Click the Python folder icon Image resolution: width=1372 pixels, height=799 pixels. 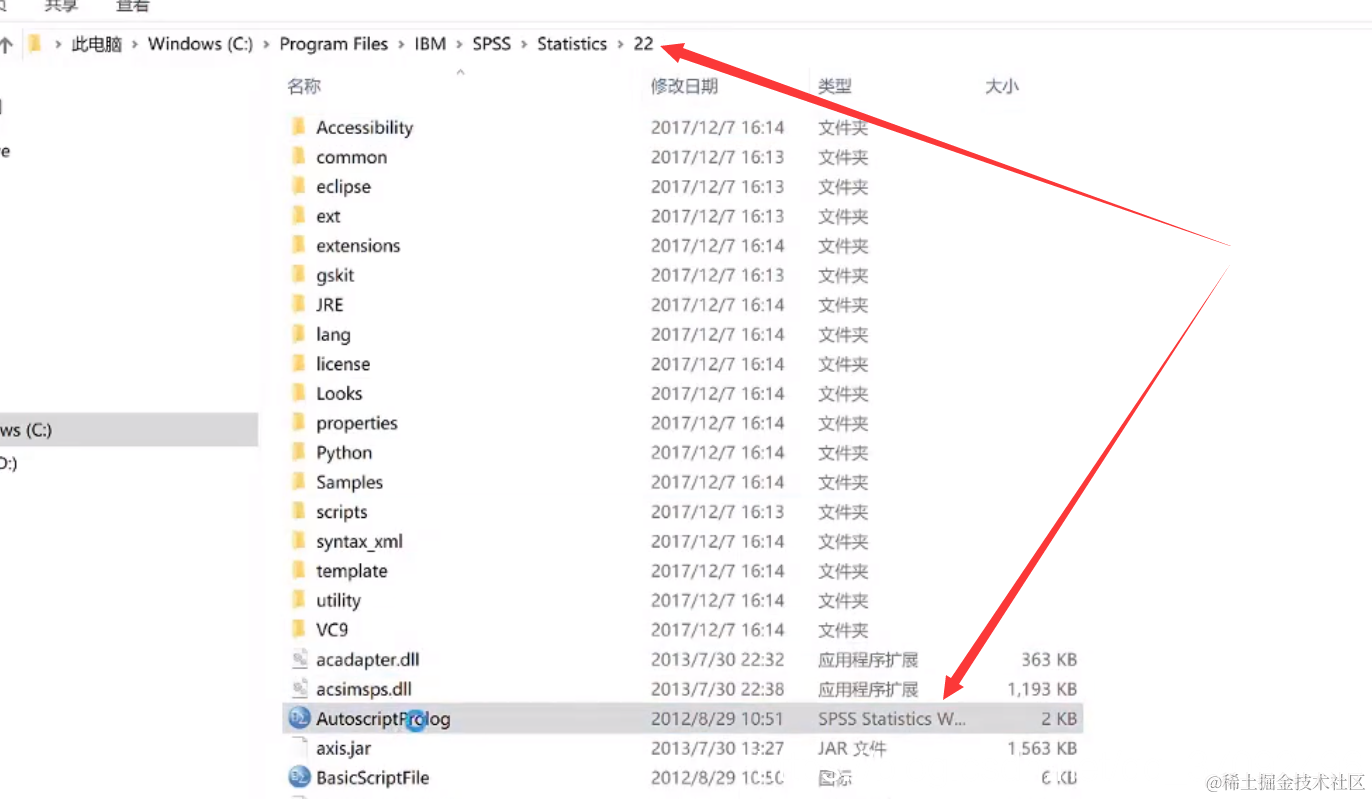pos(298,452)
